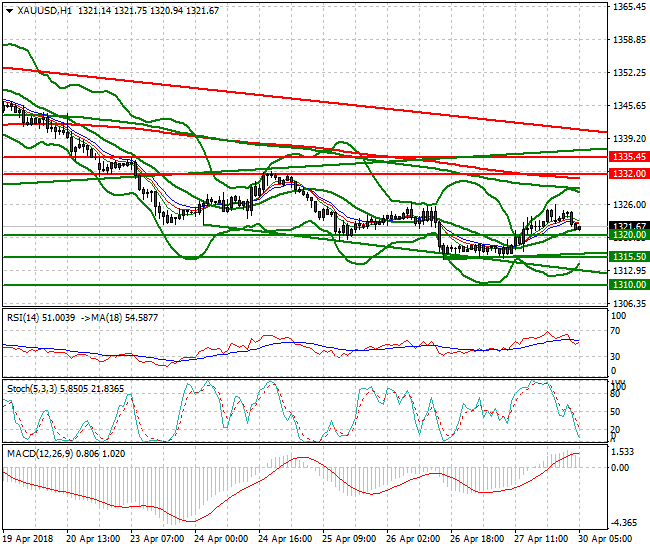Click the 1306.35 price scale value
Viewport: 650px width, 550px height.
click(629, 304)
